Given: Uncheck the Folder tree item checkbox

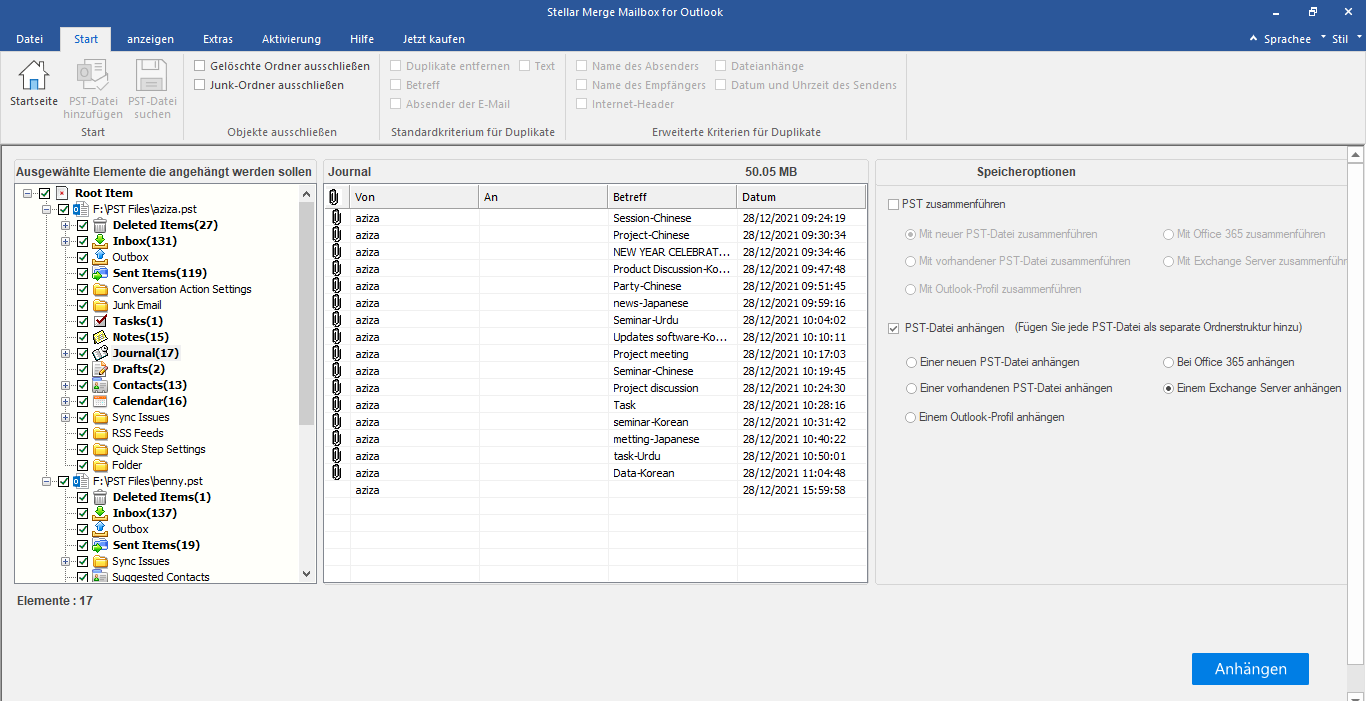Looking at the screenshot, I should (x=83, y=465).
